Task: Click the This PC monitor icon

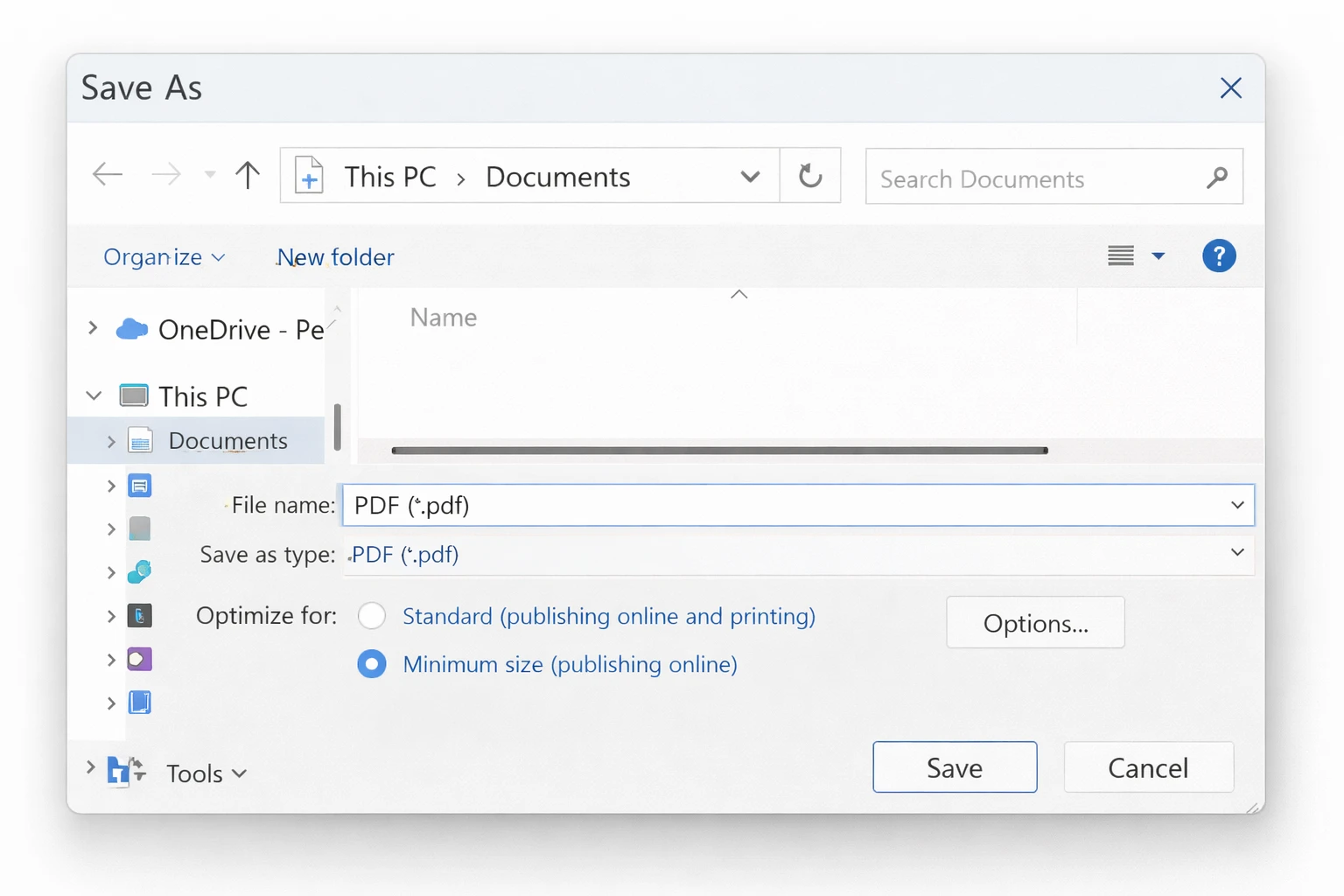Action: [x=134, y=395]
